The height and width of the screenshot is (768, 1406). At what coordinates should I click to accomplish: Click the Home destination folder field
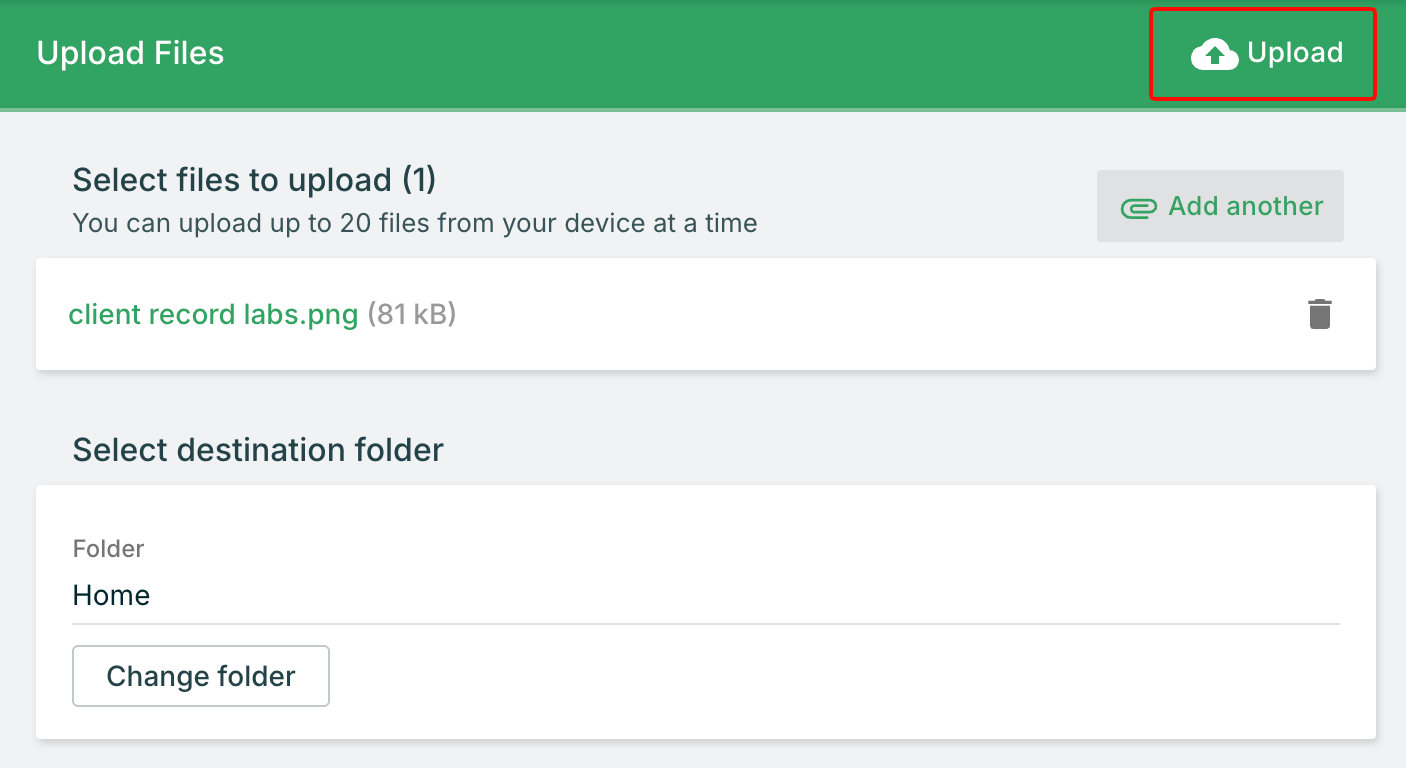pyautogui.click(x=111, y=596)
